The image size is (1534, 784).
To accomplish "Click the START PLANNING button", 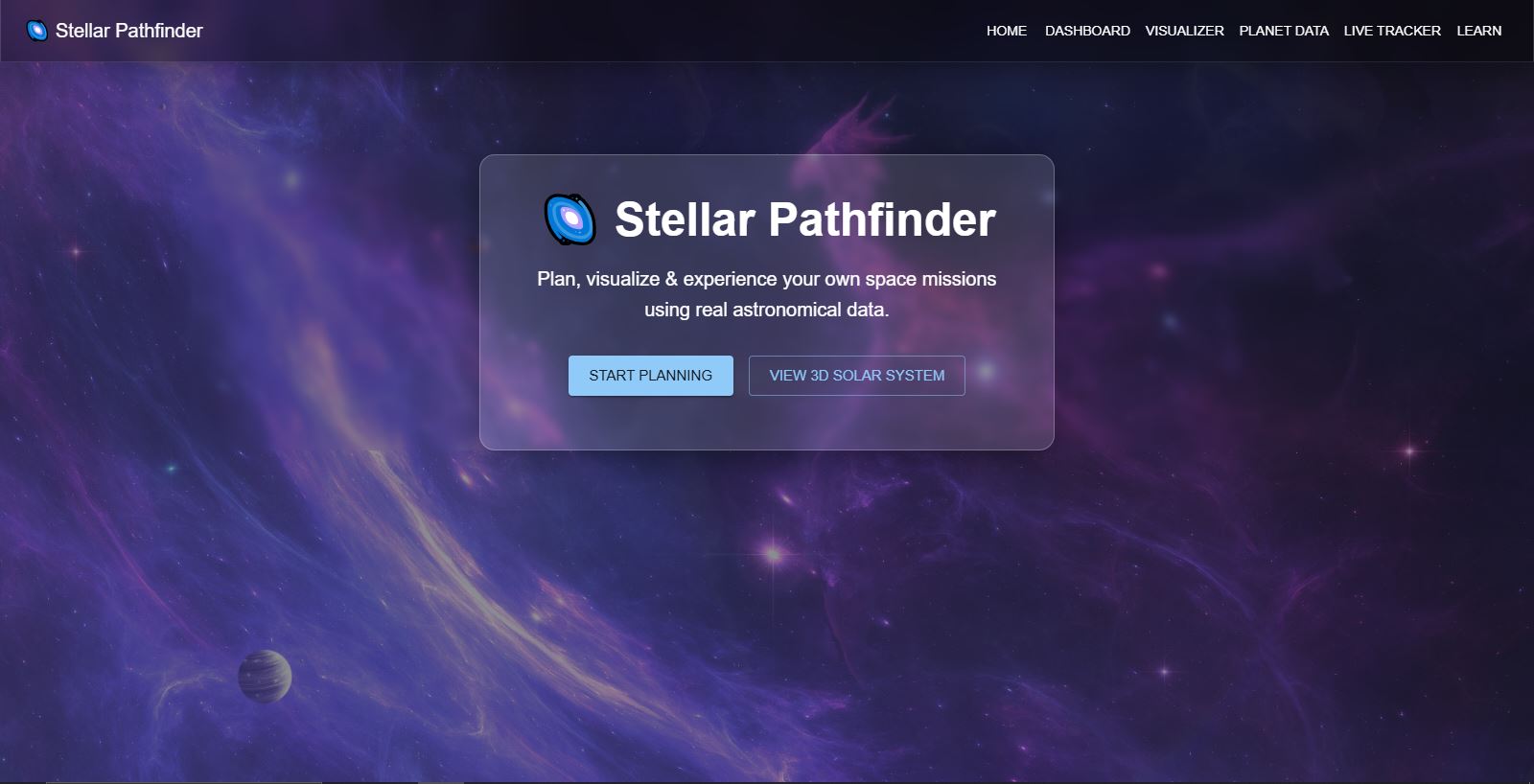I will click(x=651, y=376).
